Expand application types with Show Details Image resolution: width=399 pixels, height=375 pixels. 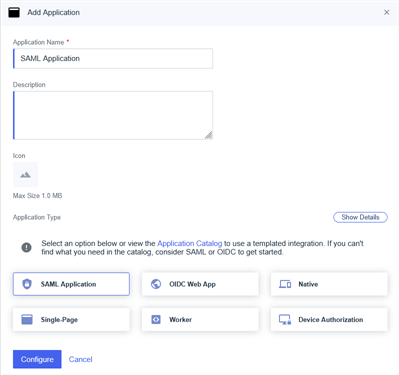[360, 217]
